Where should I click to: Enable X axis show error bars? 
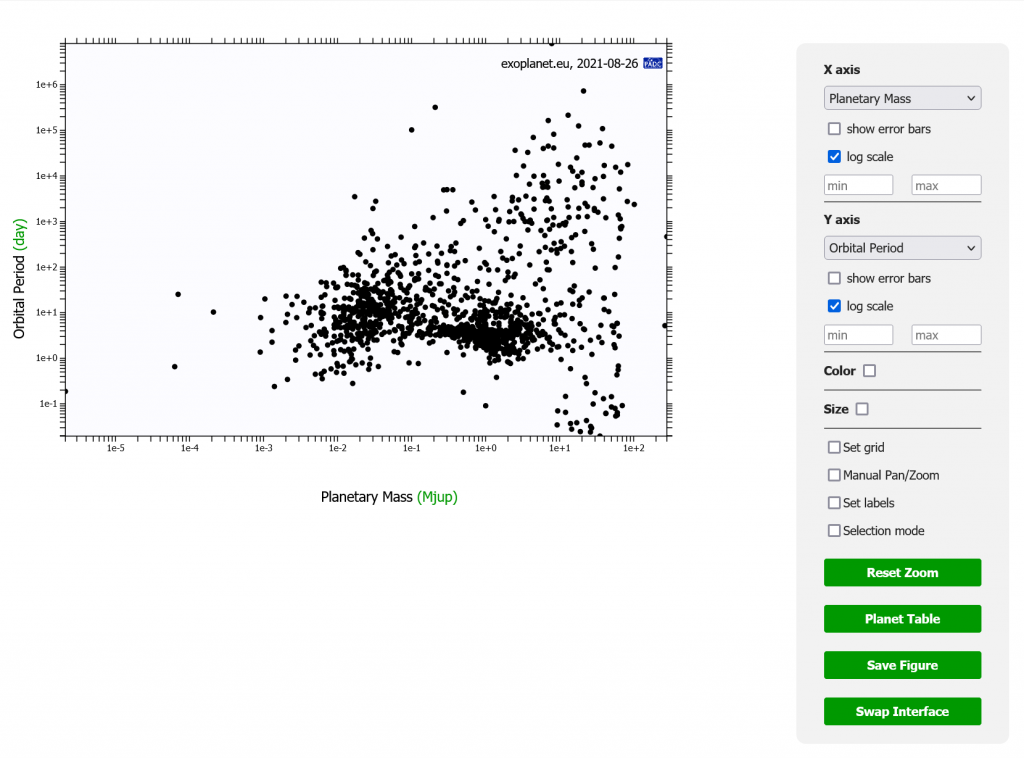coord(834,129)
